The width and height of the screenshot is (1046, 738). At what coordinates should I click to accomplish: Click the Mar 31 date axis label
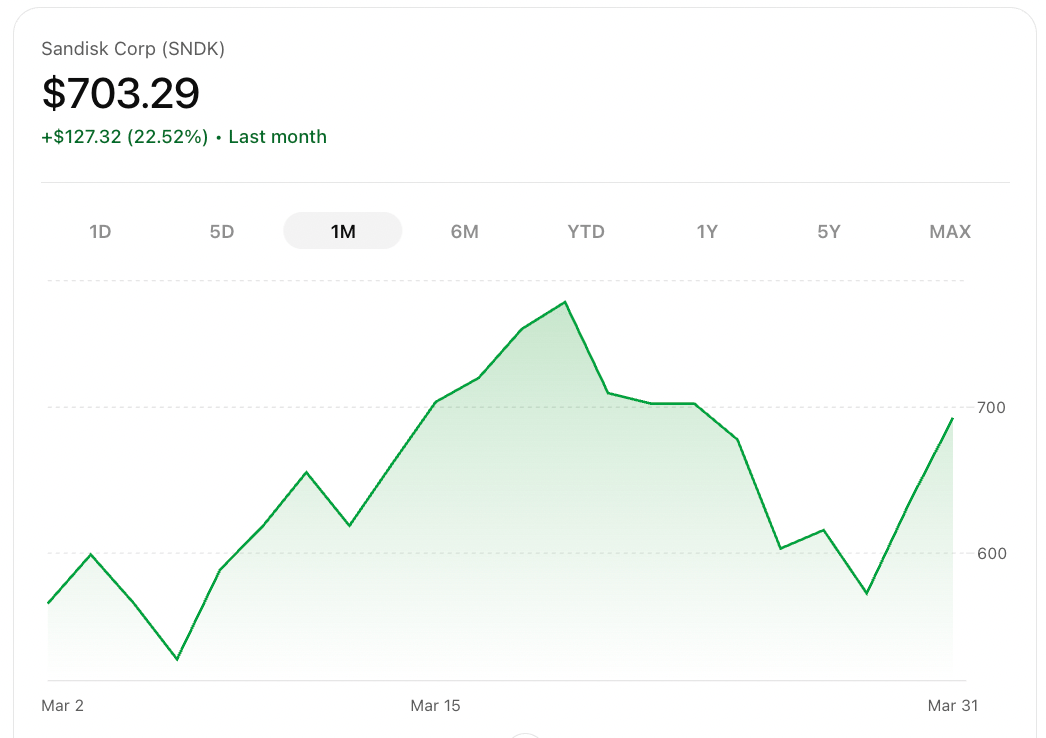(x=952, y=706)
